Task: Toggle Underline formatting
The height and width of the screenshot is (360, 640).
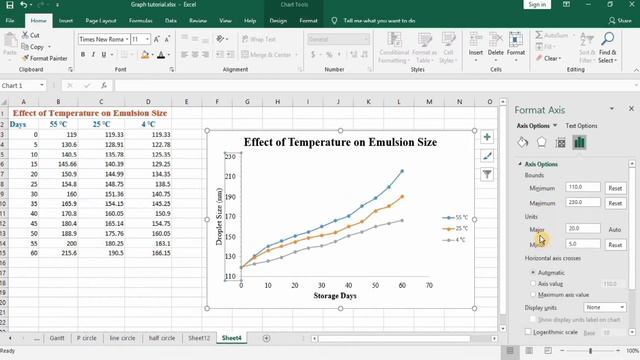Action: click(104, 54)
